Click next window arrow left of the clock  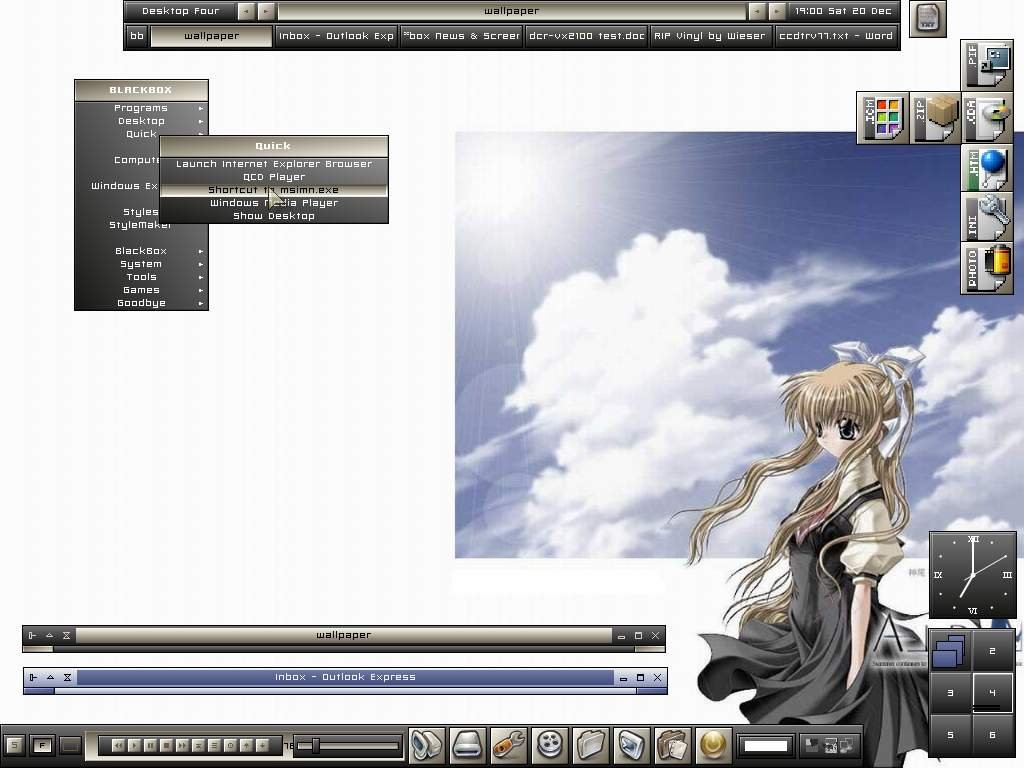(776, 11)
